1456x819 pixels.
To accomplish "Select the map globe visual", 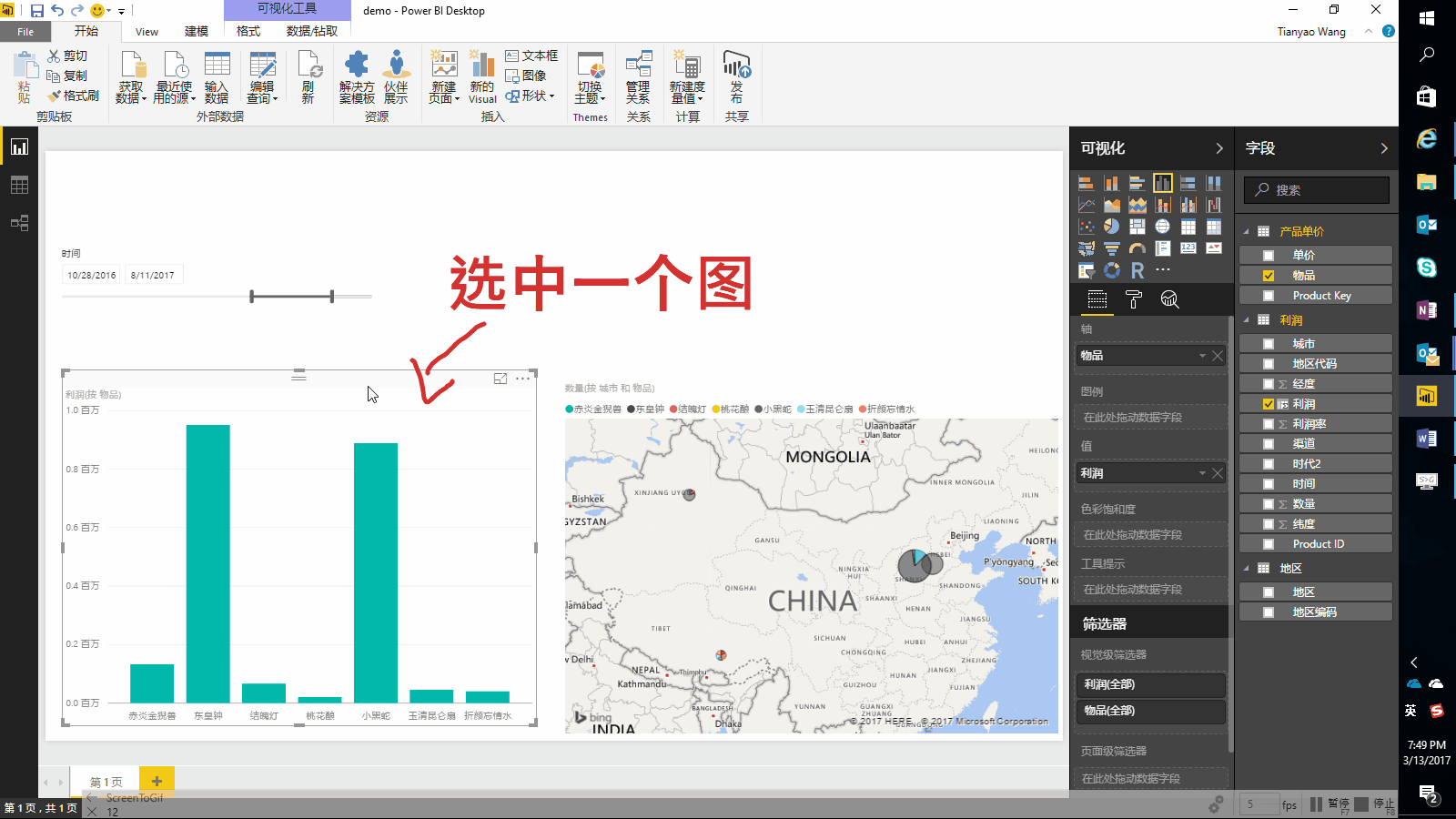I will pos(1162,227).
